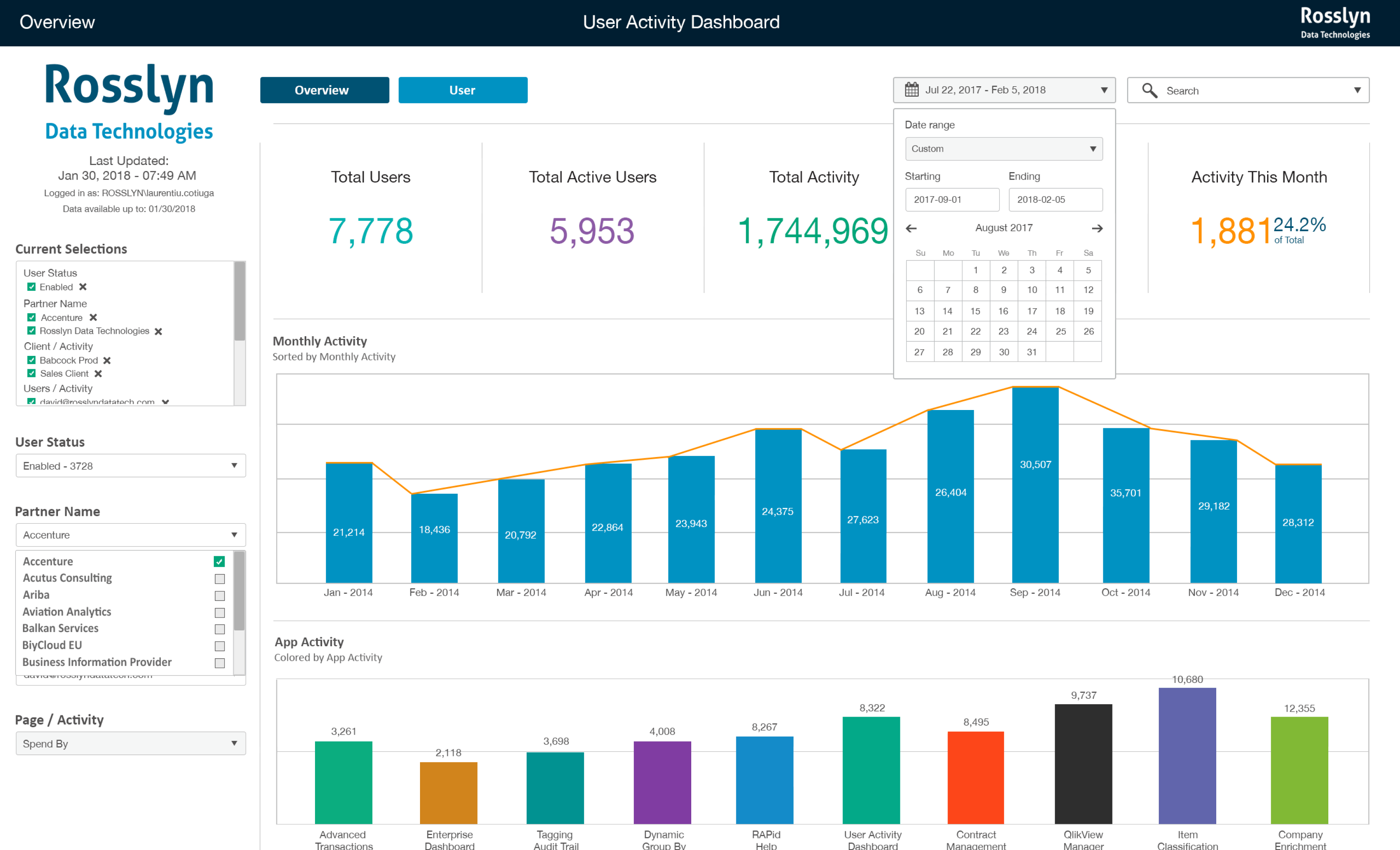Open the Search dropdown arrow
The width and height of the screenshot is (1400, 850).
coord(1357,90)
